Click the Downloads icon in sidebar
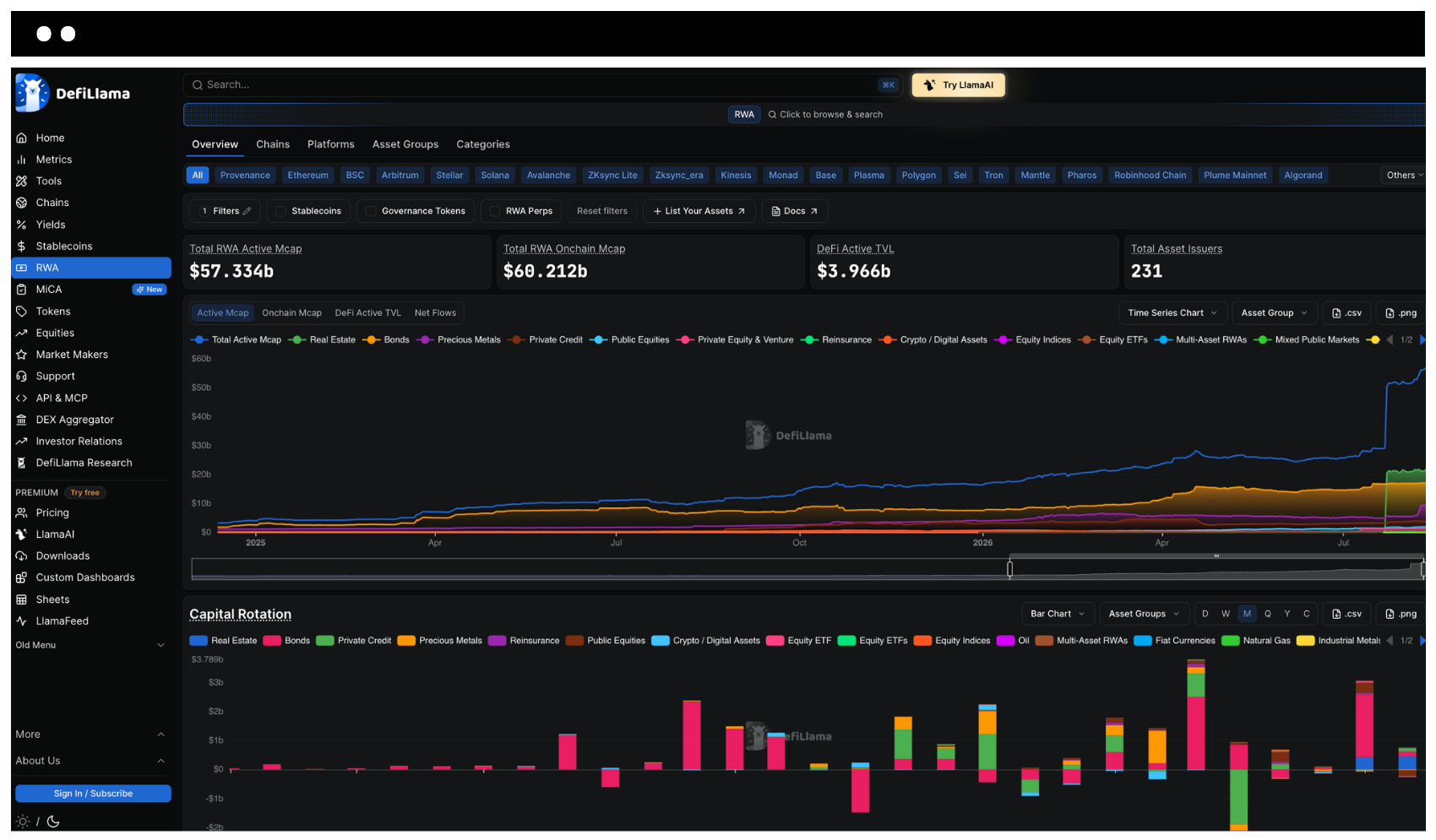 [22, 556]
